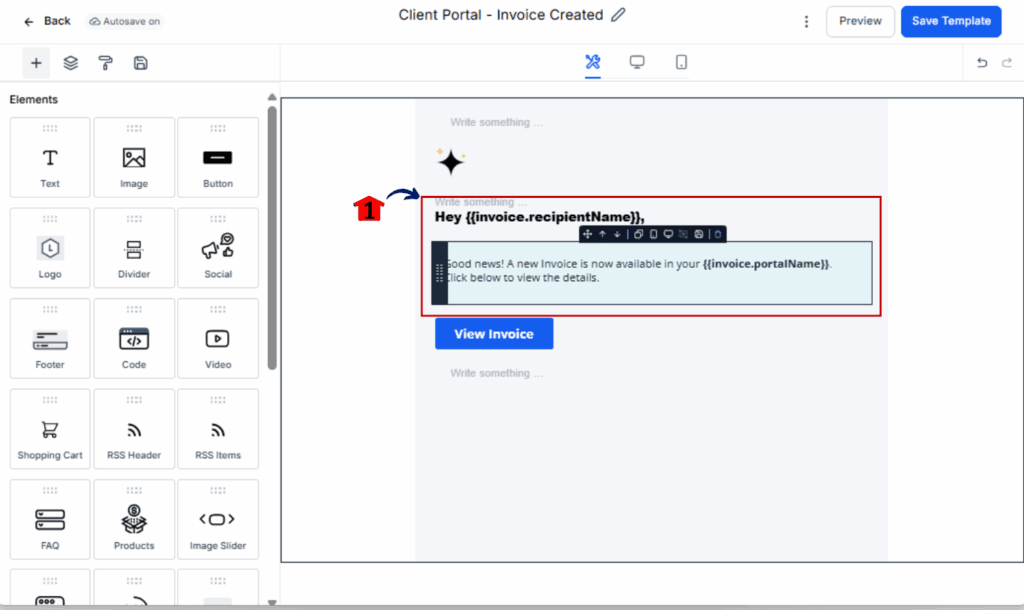The width and height of the screenshot is (1024, 610).
Task: Open the Add elements plus tab
Action: [36, 63]
